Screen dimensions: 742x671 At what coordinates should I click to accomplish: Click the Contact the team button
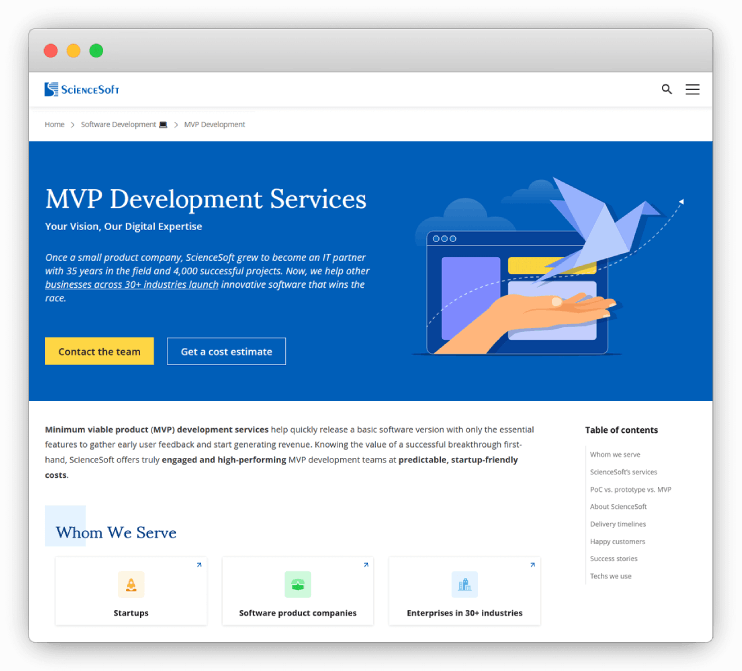[x=99, y=351]
